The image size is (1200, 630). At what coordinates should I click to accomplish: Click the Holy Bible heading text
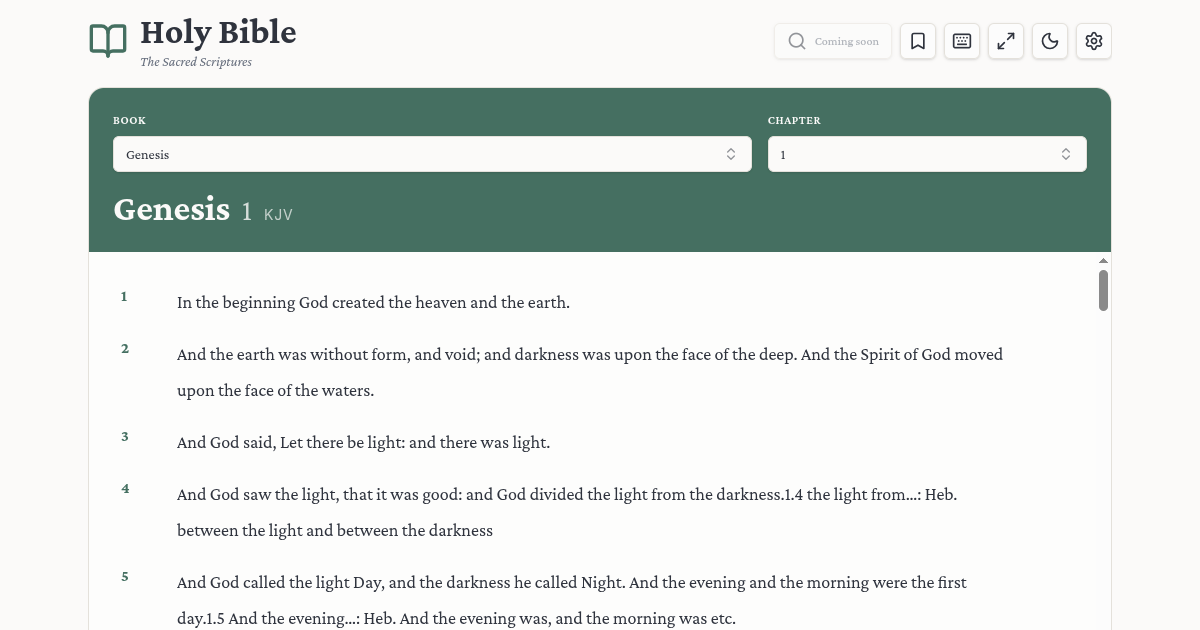[x=218, y=32]
